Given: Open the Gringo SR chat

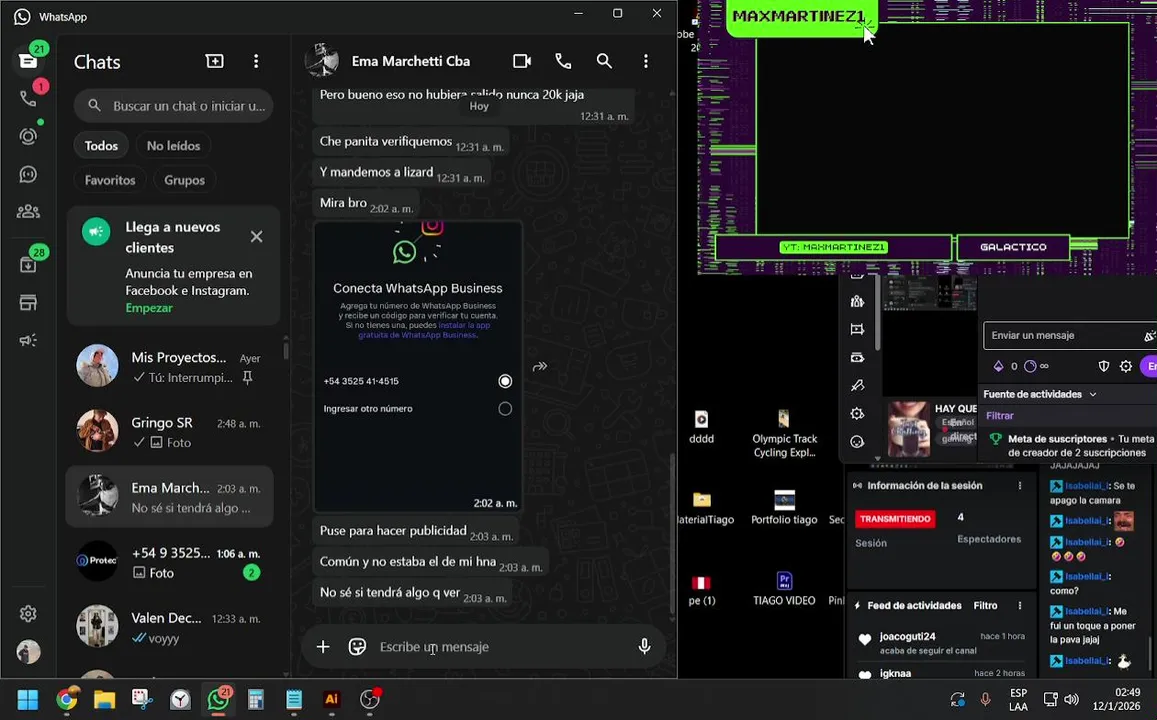Looking at the screenshot, I should click(170, 431).
